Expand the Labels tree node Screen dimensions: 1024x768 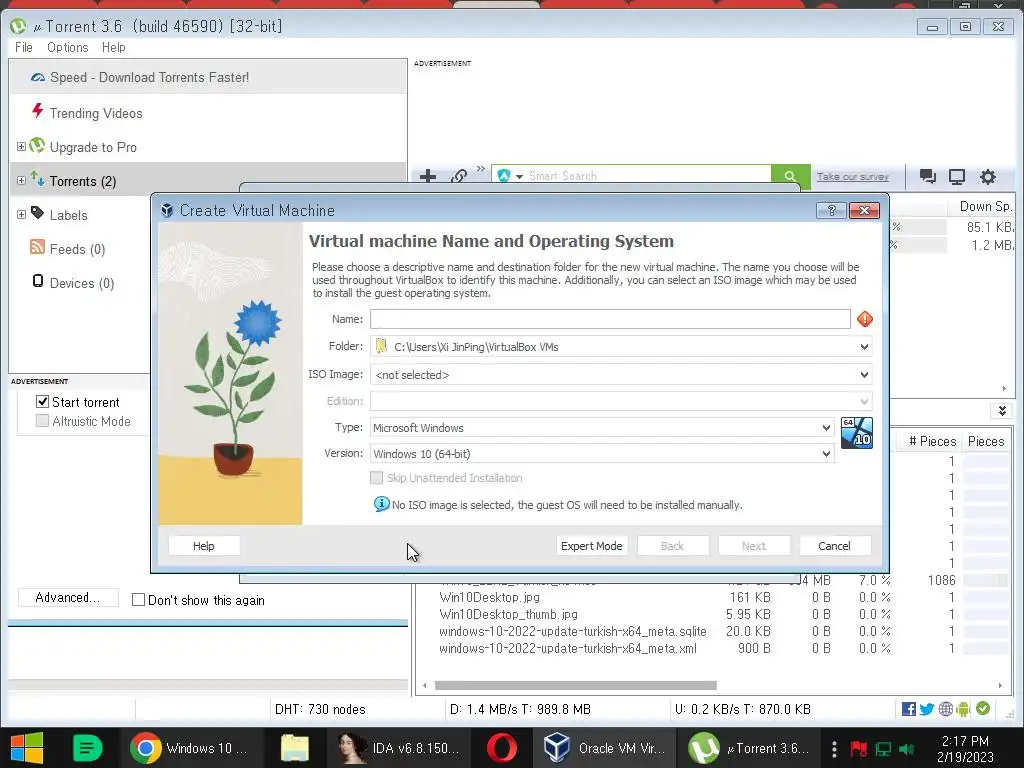click(21, 214)
